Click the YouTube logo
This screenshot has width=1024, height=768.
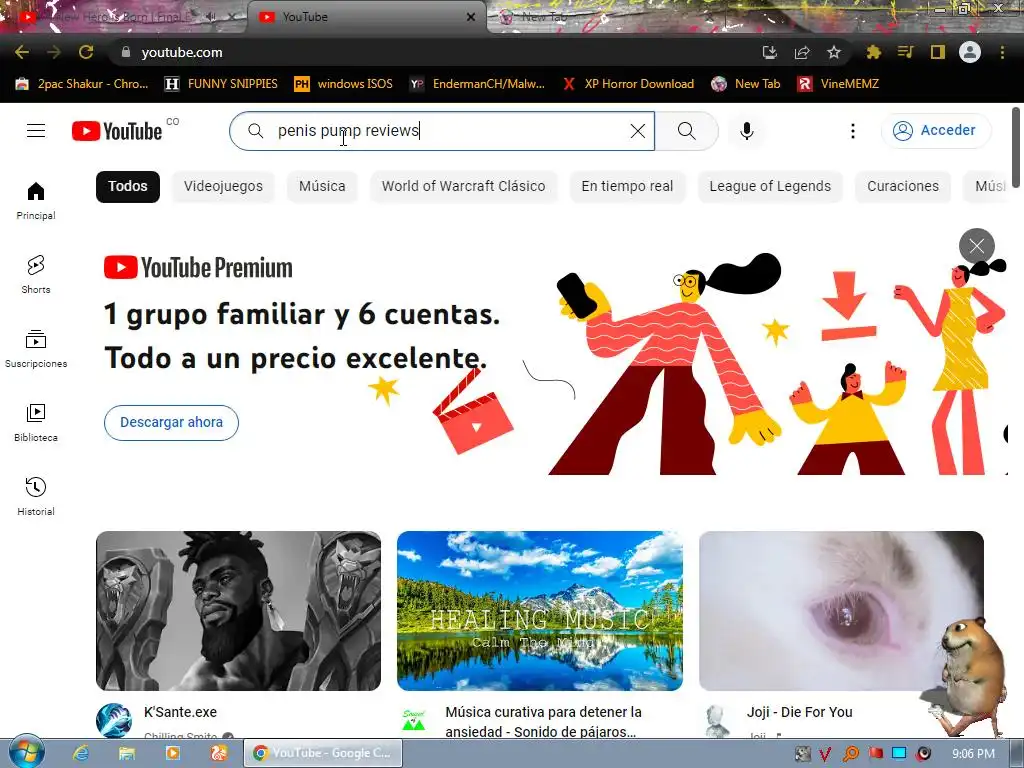[x=117, y=131]
